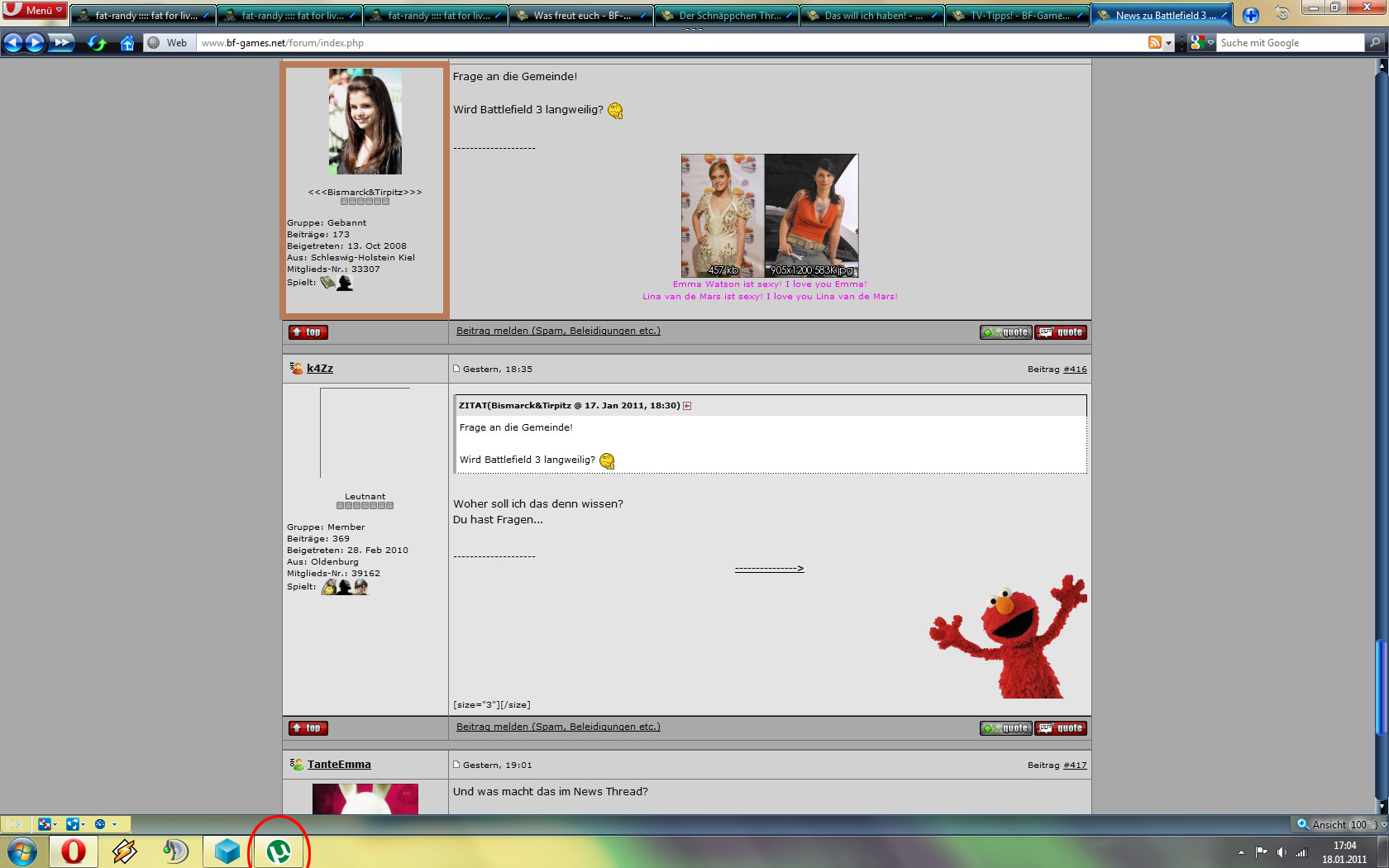Click Bismarck&Tirpitz avatar picture

point(365,122)
